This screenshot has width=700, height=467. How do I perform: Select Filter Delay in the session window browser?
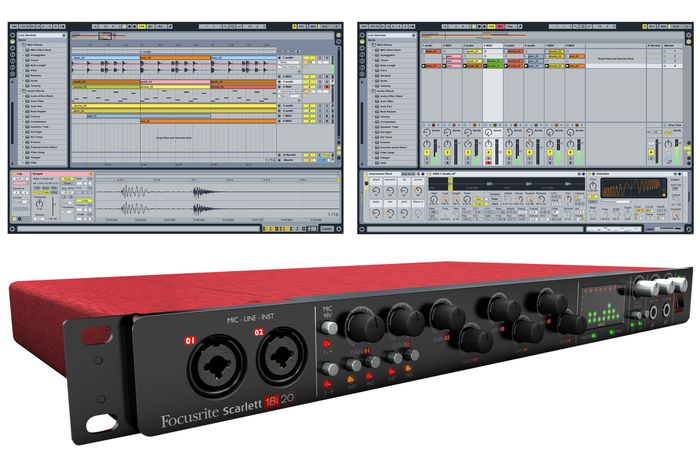pyautogui.click(x=387, y=153)
